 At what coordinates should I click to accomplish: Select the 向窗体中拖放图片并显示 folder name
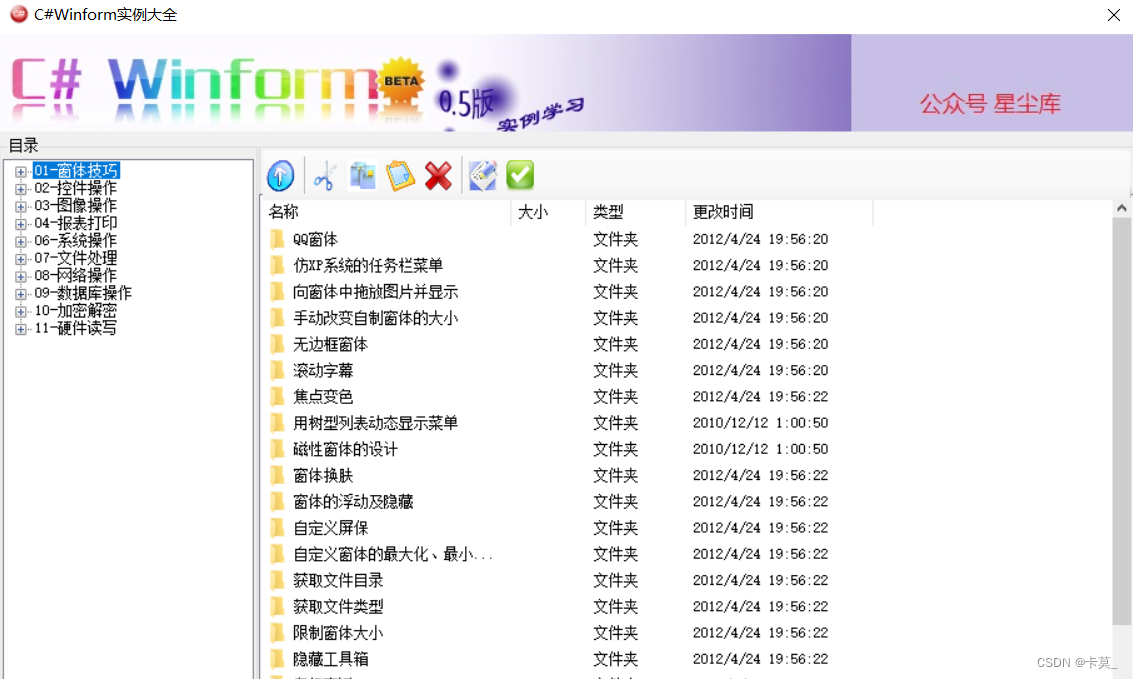(x=375, y=292)
